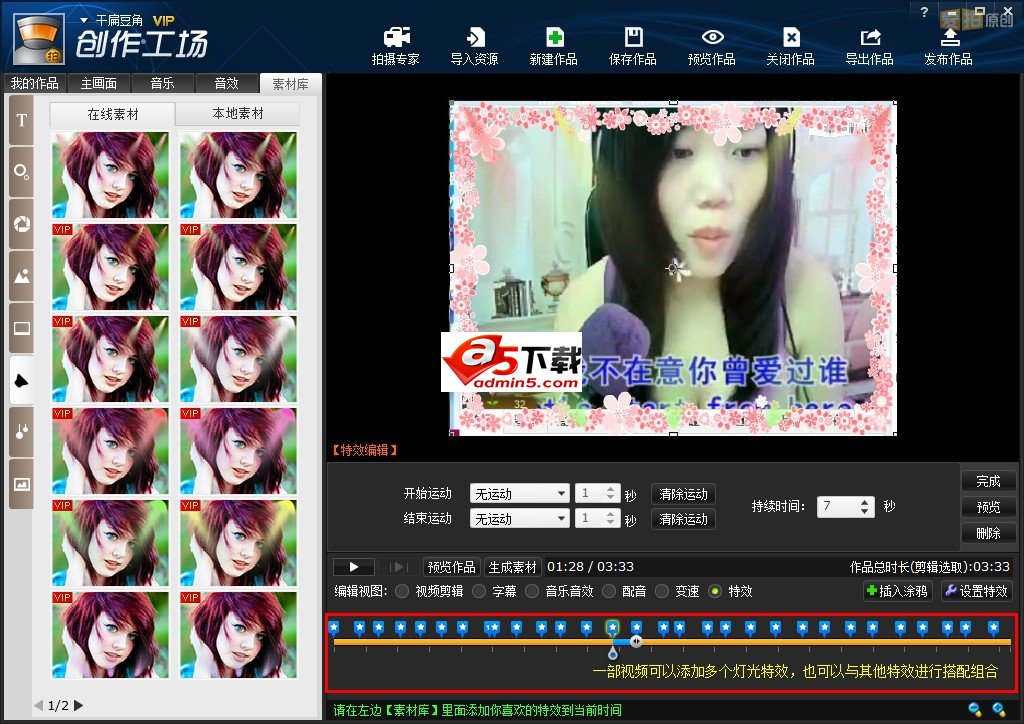
Task: Click the 生成素材 button
Action: [x=512, y=567]
